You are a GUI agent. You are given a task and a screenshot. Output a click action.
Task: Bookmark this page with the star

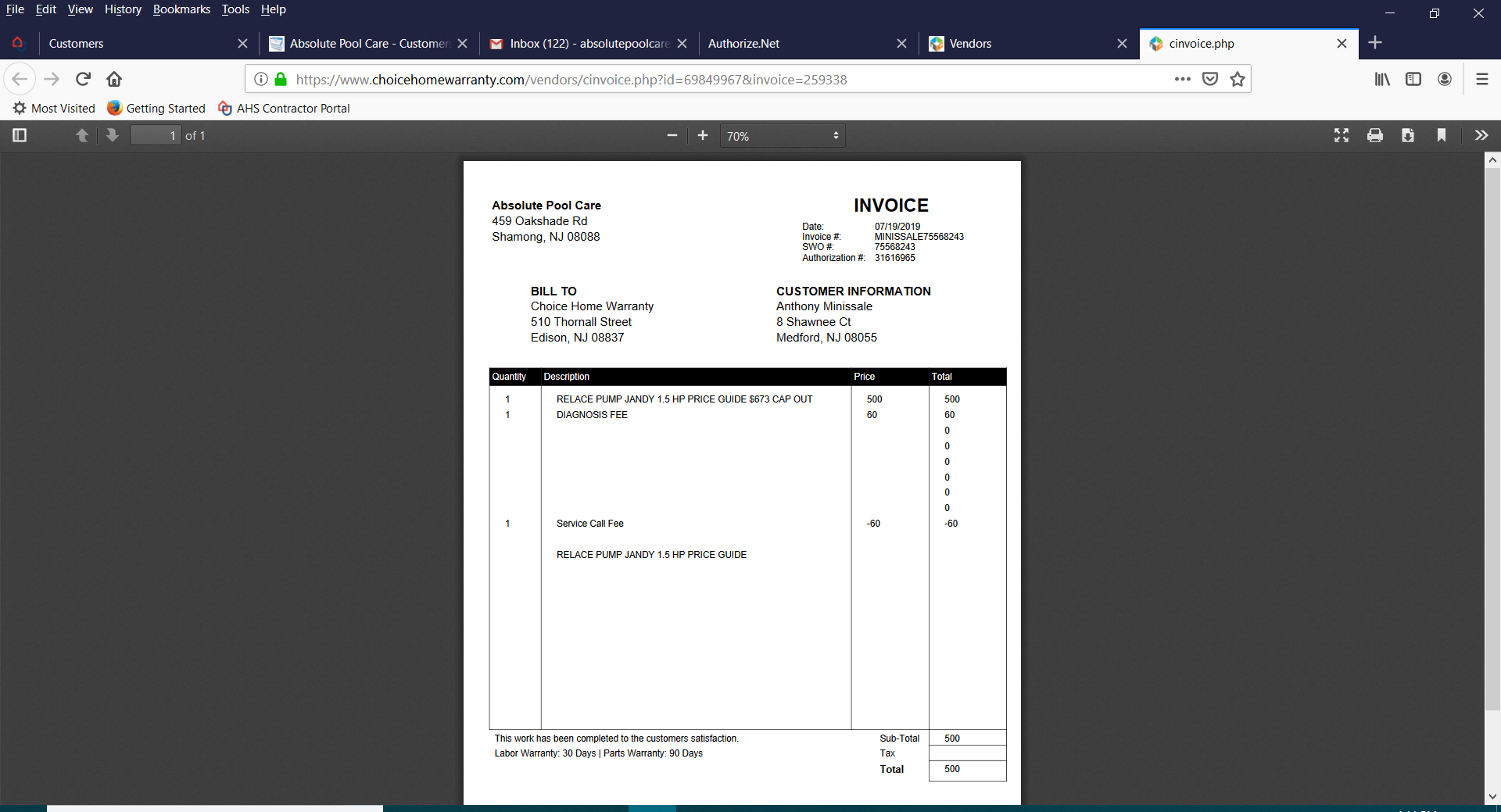coord(1238,79)
